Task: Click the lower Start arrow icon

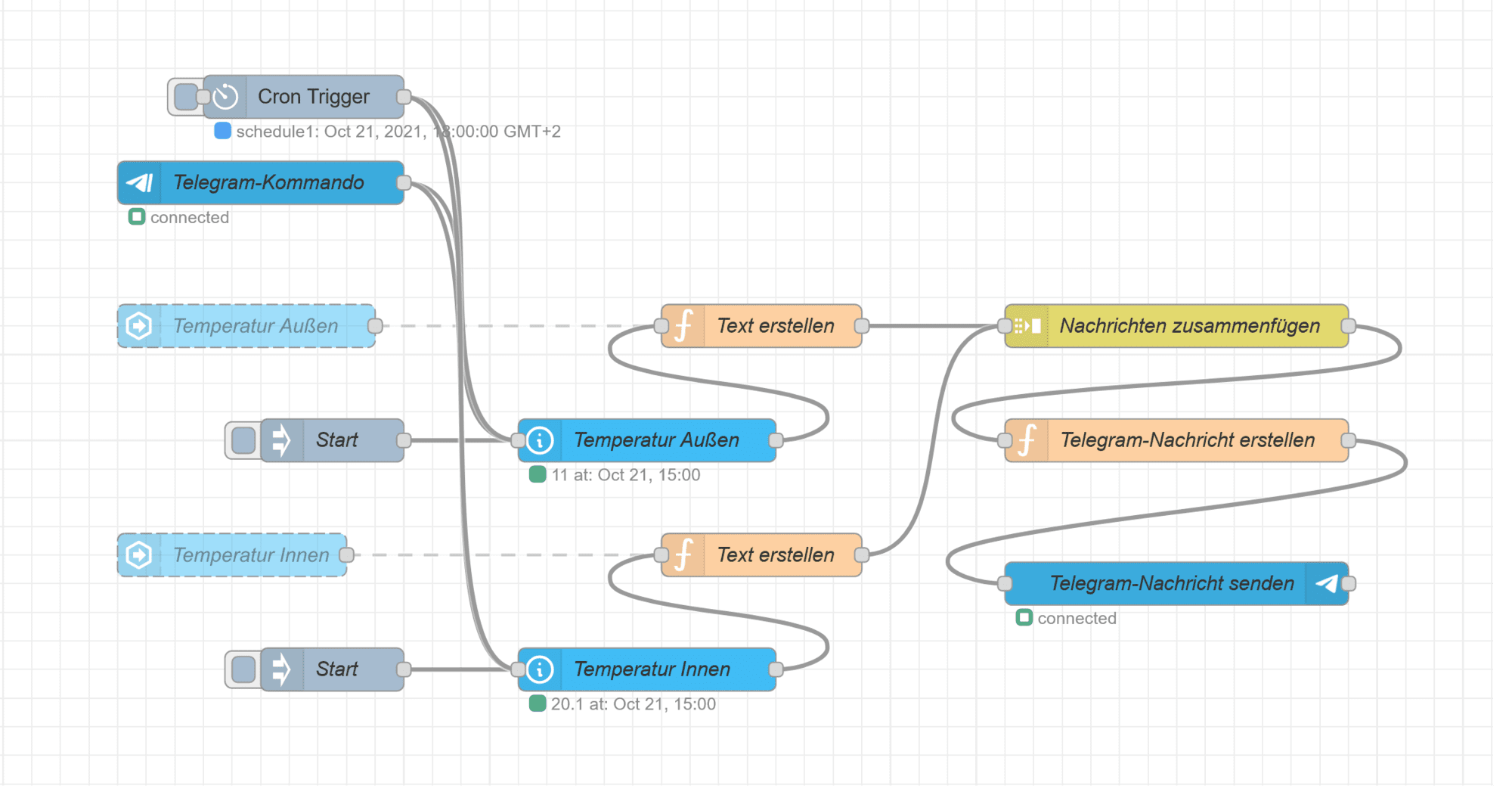Action: click(x=281, y=669)
